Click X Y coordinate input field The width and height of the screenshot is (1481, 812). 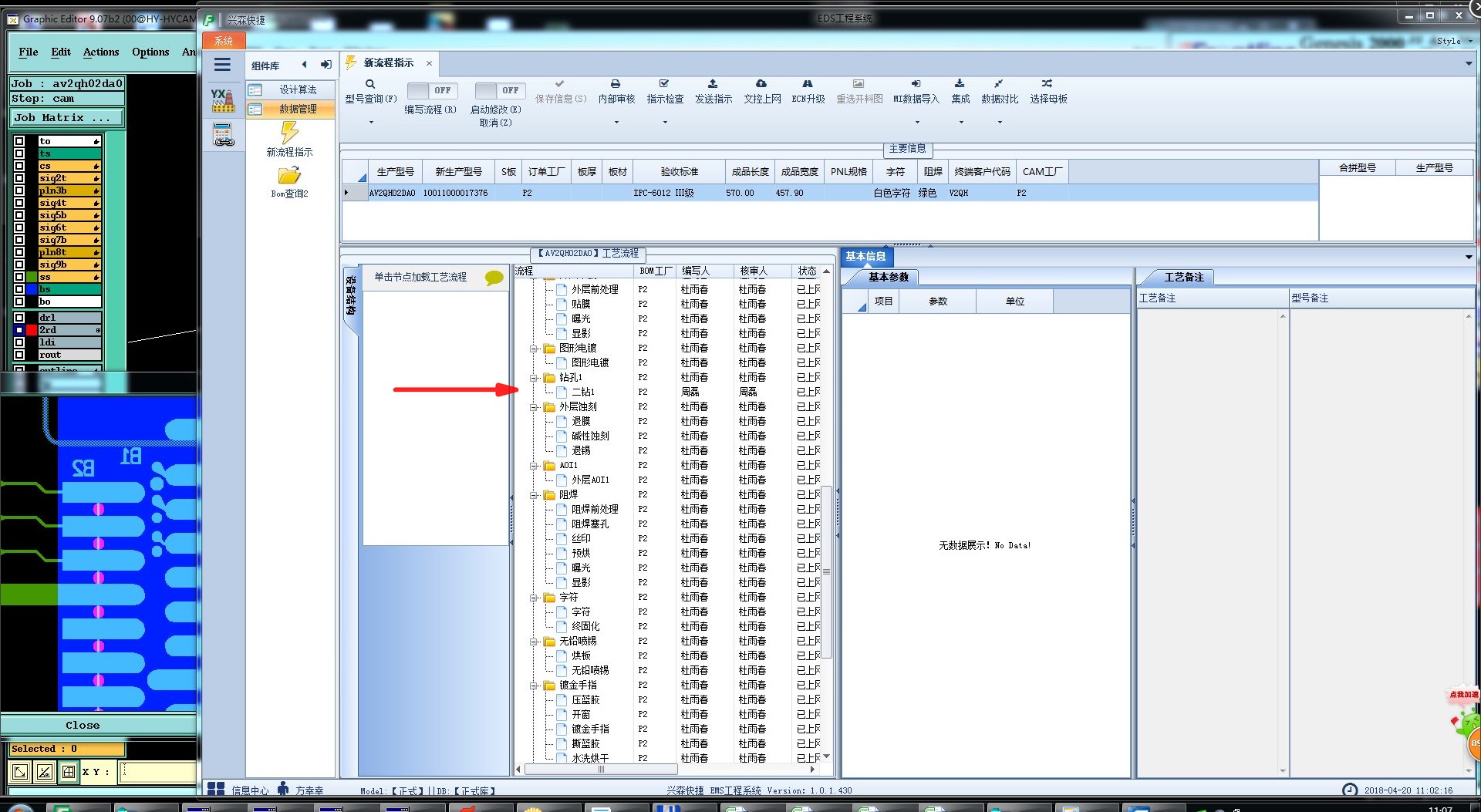[x=157, y=771]
